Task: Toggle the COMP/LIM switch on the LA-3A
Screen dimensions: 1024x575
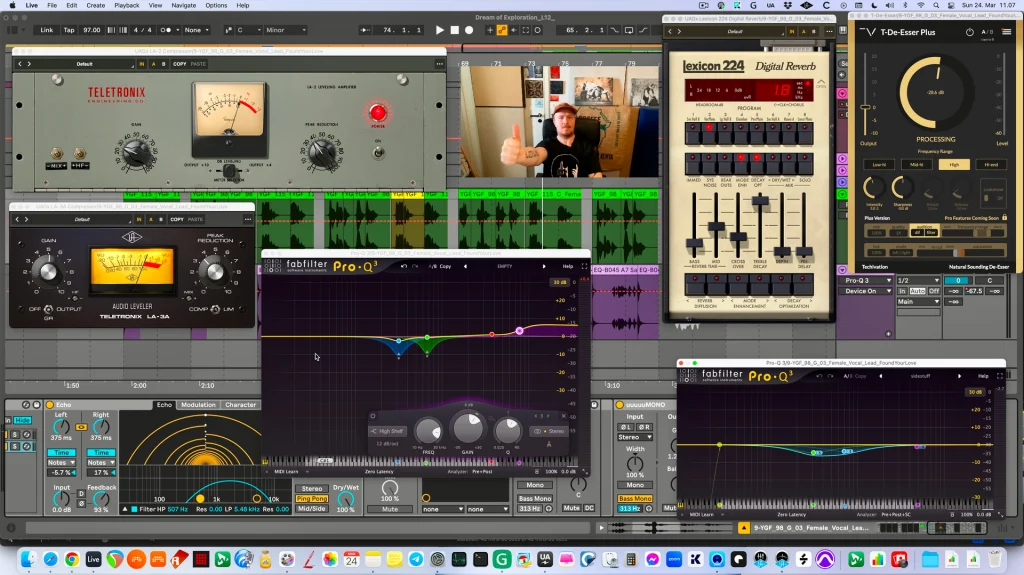Action: coord(215,309)
